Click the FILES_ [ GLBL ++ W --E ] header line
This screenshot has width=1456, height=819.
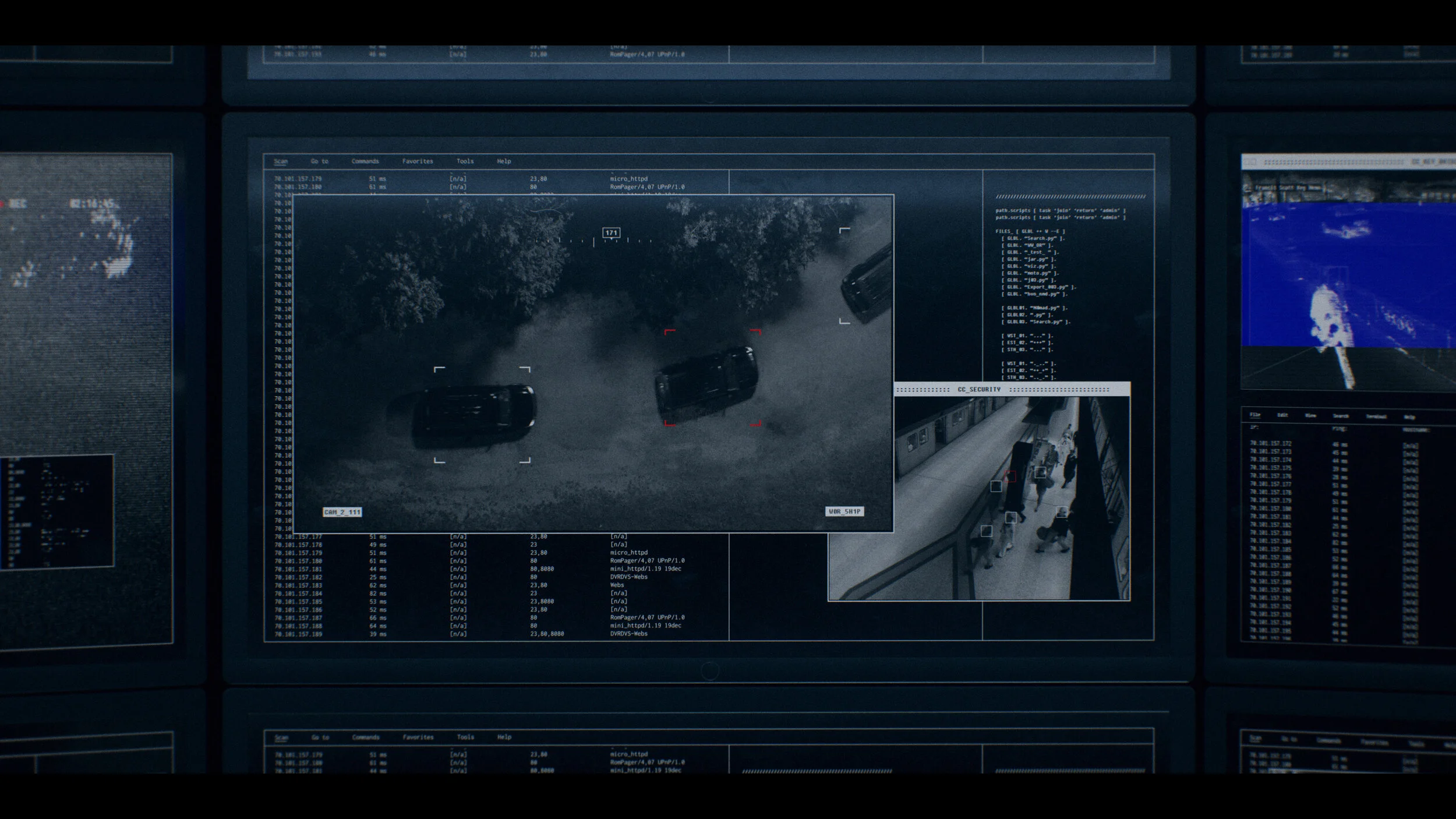1030,231
